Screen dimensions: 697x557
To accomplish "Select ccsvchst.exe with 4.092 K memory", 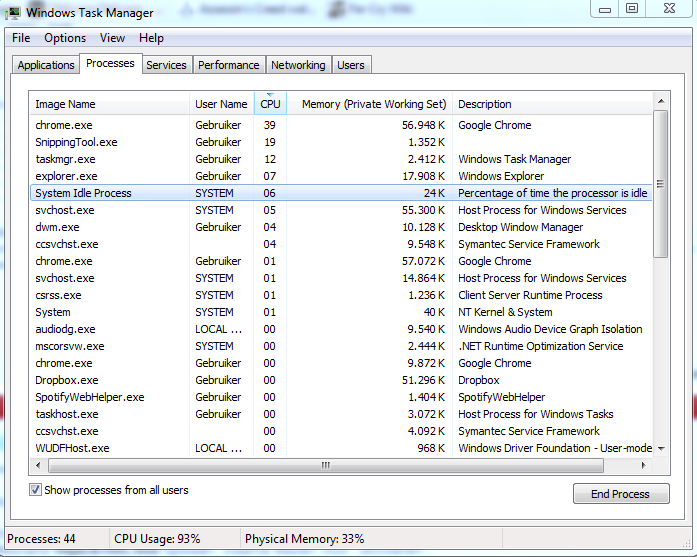I will click(x=341, y=431).
